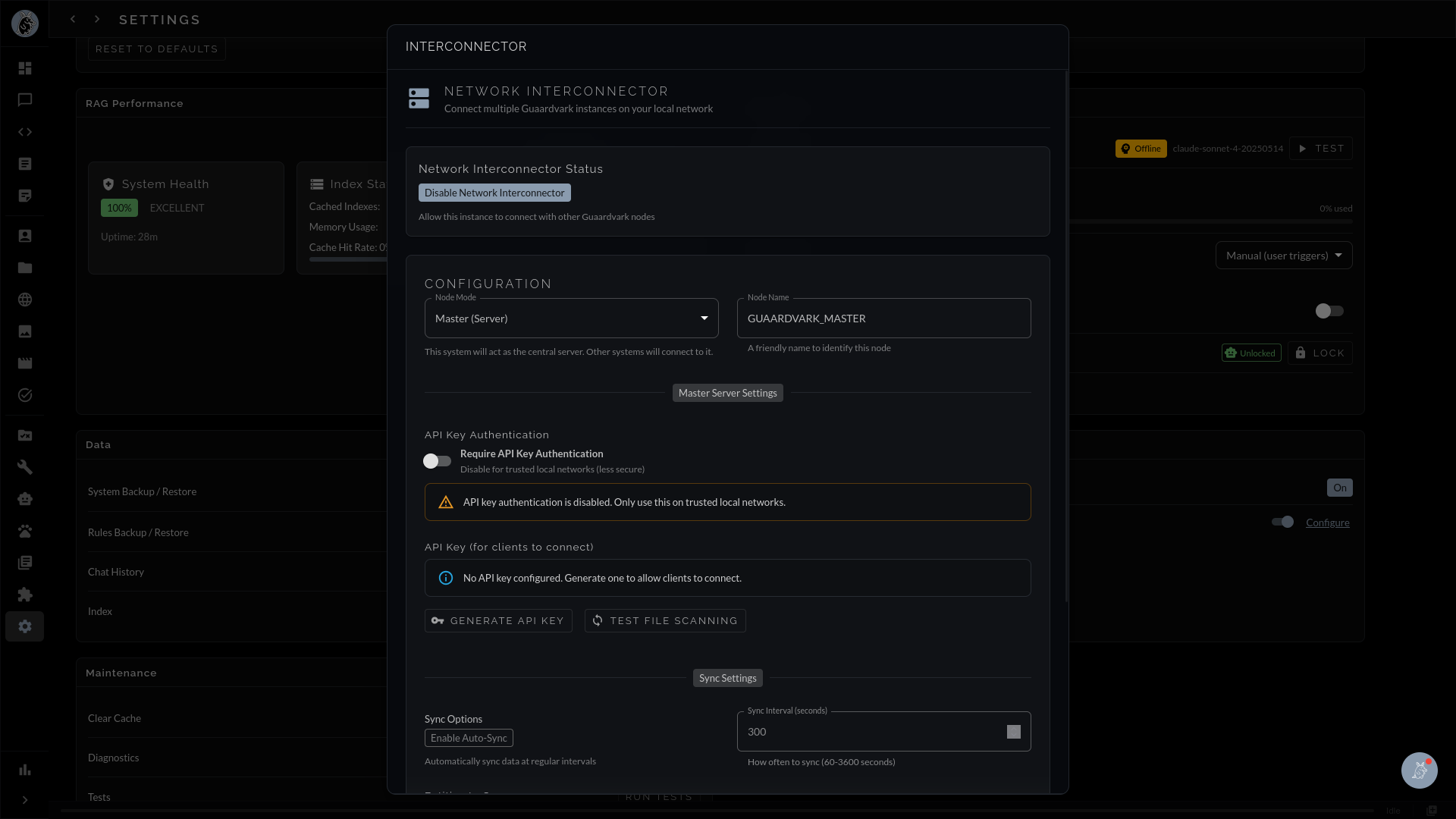1456x819 pixels.
Task: Select the code editor icon in sidebar
Action: [x=25, y=132]
